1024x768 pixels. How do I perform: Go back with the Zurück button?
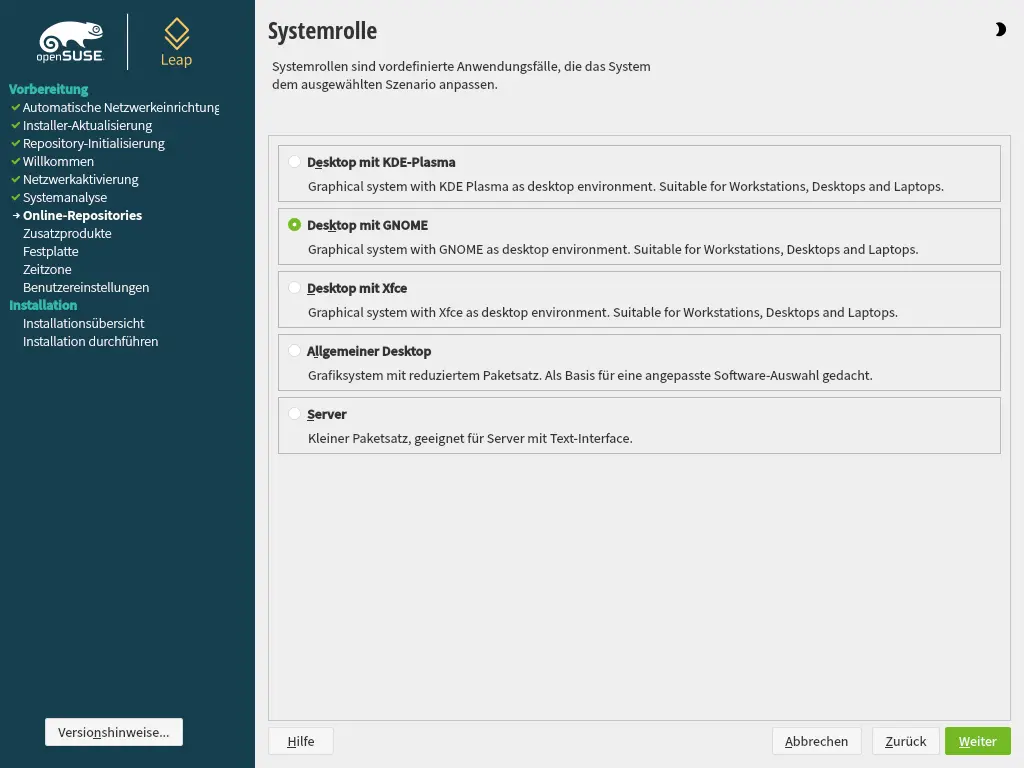[905, 741]
